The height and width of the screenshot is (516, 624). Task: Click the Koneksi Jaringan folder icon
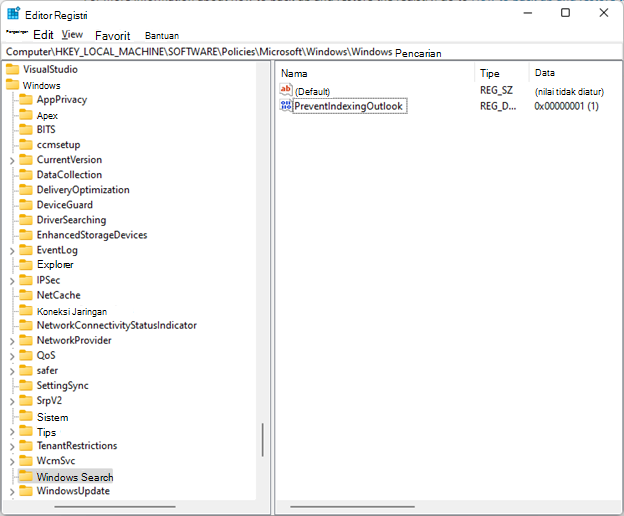[26, 310]
